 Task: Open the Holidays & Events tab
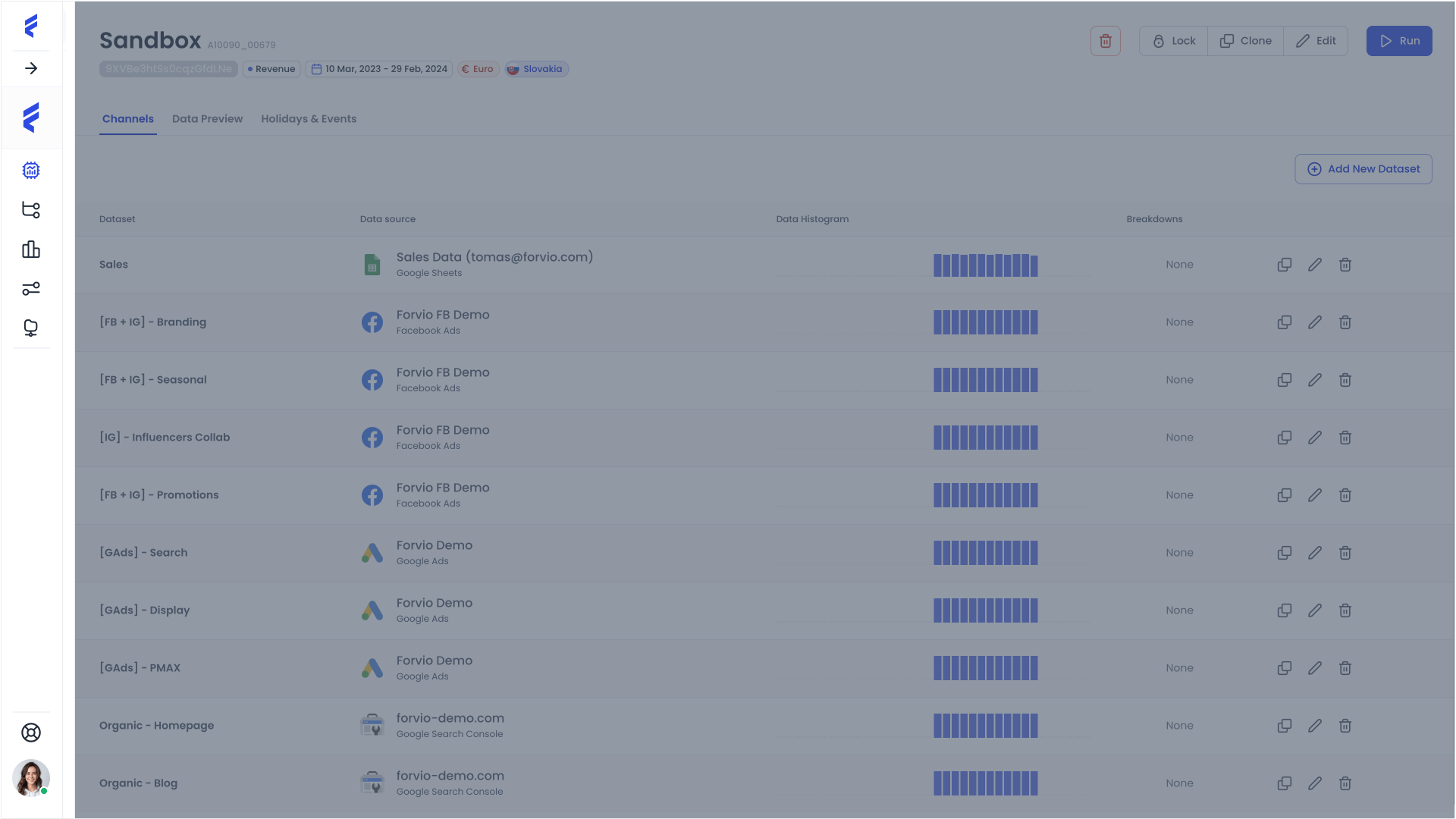(309, 119)
